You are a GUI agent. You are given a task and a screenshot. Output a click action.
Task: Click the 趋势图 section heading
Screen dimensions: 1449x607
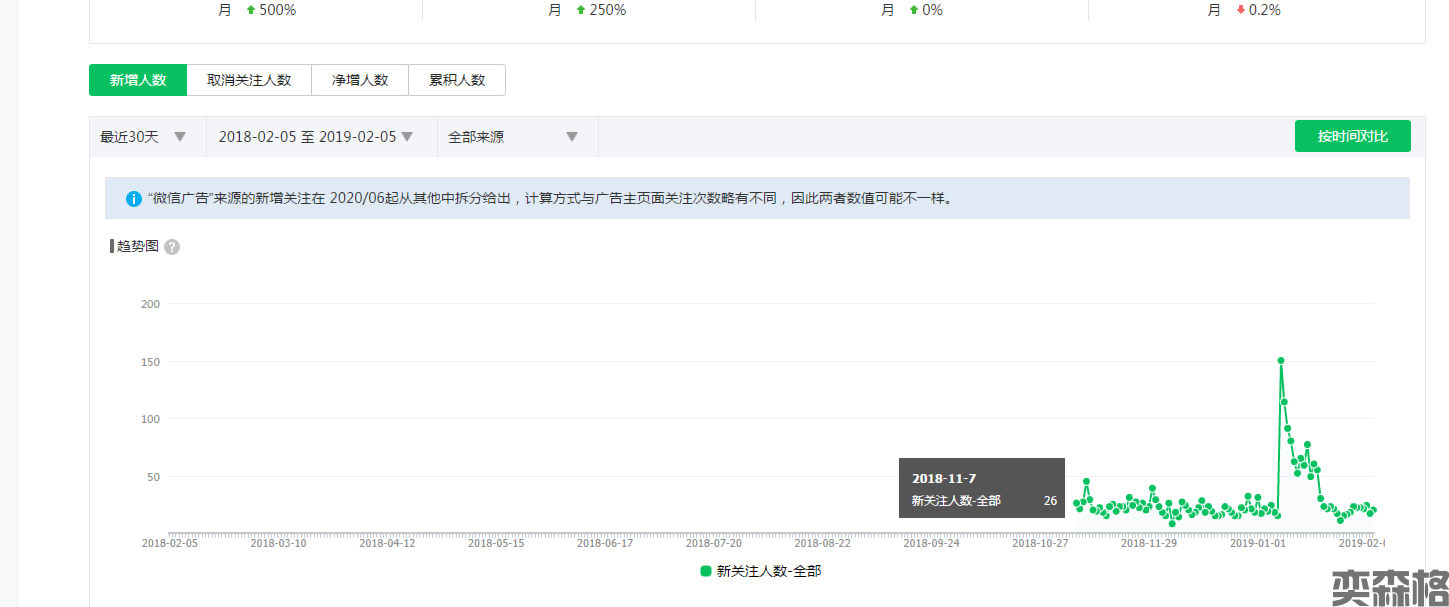coord(138,246)
